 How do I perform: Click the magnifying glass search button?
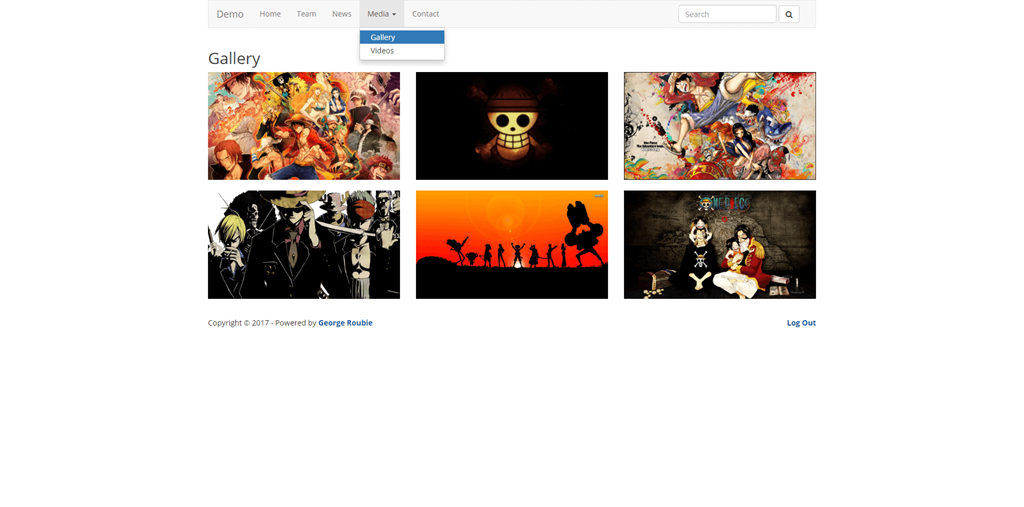pyautogui.click(x=788, y=14)
